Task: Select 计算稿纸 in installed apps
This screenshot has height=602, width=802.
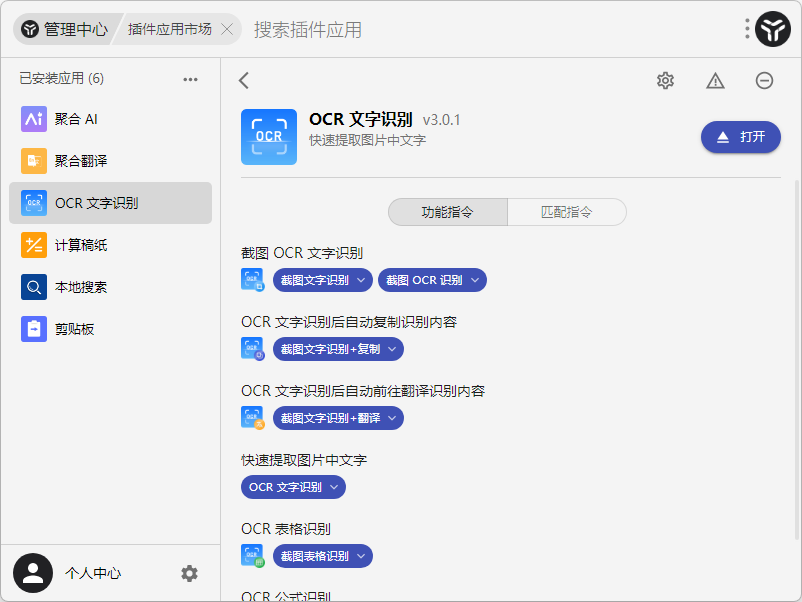Action: [x=110, y=245]
